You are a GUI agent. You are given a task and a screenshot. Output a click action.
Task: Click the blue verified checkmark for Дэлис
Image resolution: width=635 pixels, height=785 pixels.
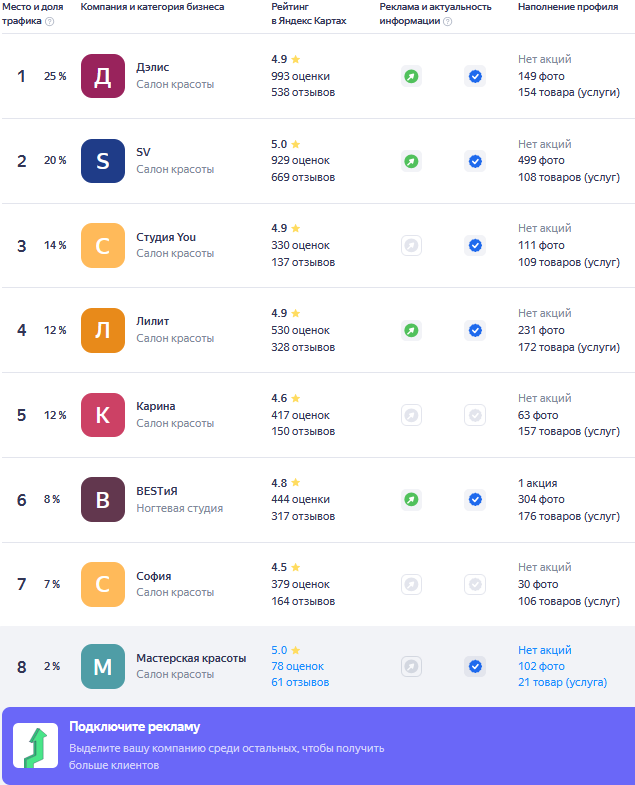click(x=475, y=76)
